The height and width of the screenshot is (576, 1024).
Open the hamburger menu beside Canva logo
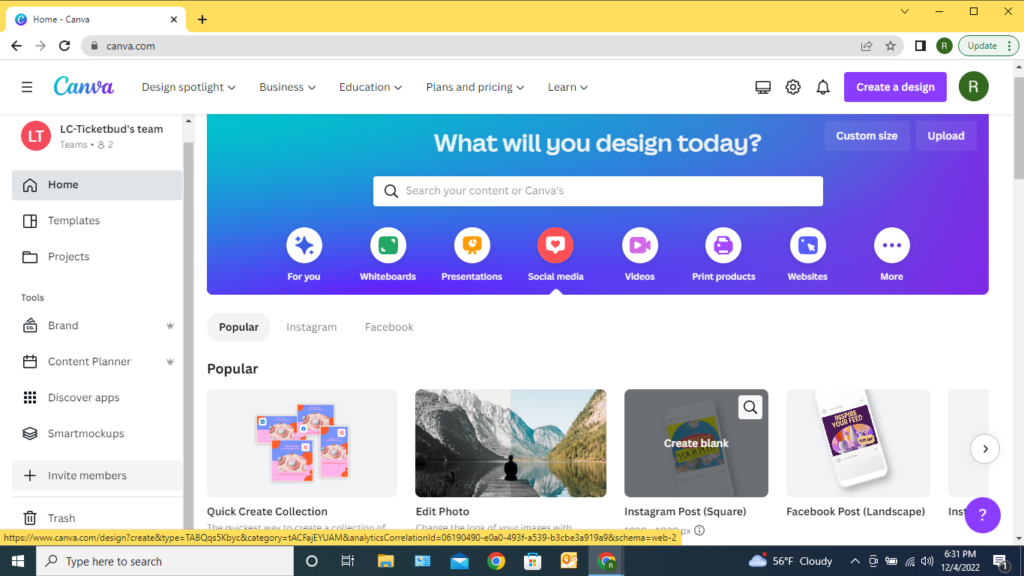tap(27, 87)
